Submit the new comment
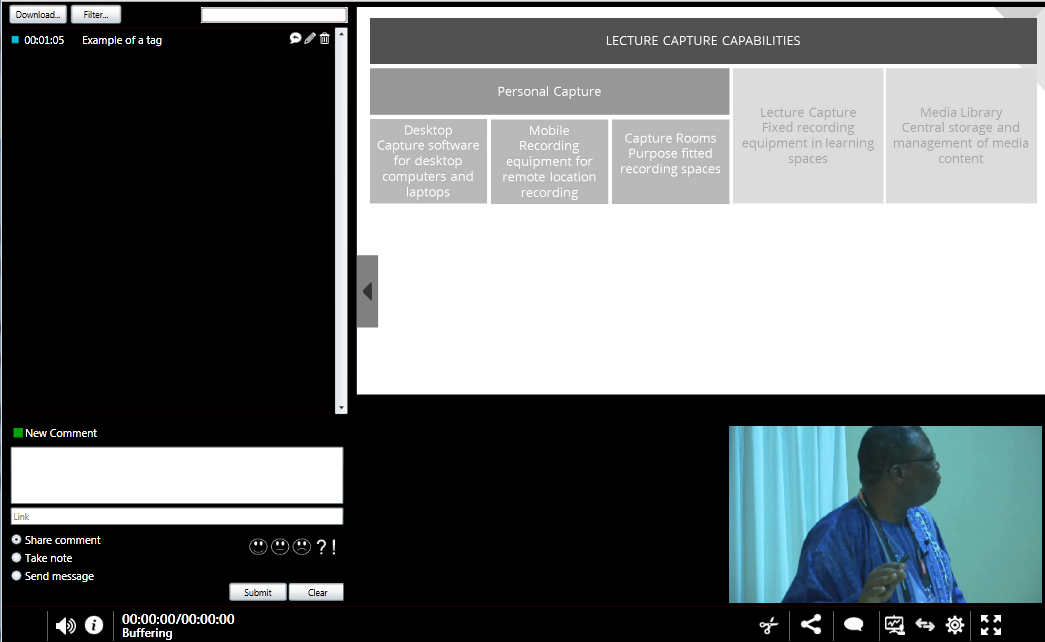 [258, 592]
